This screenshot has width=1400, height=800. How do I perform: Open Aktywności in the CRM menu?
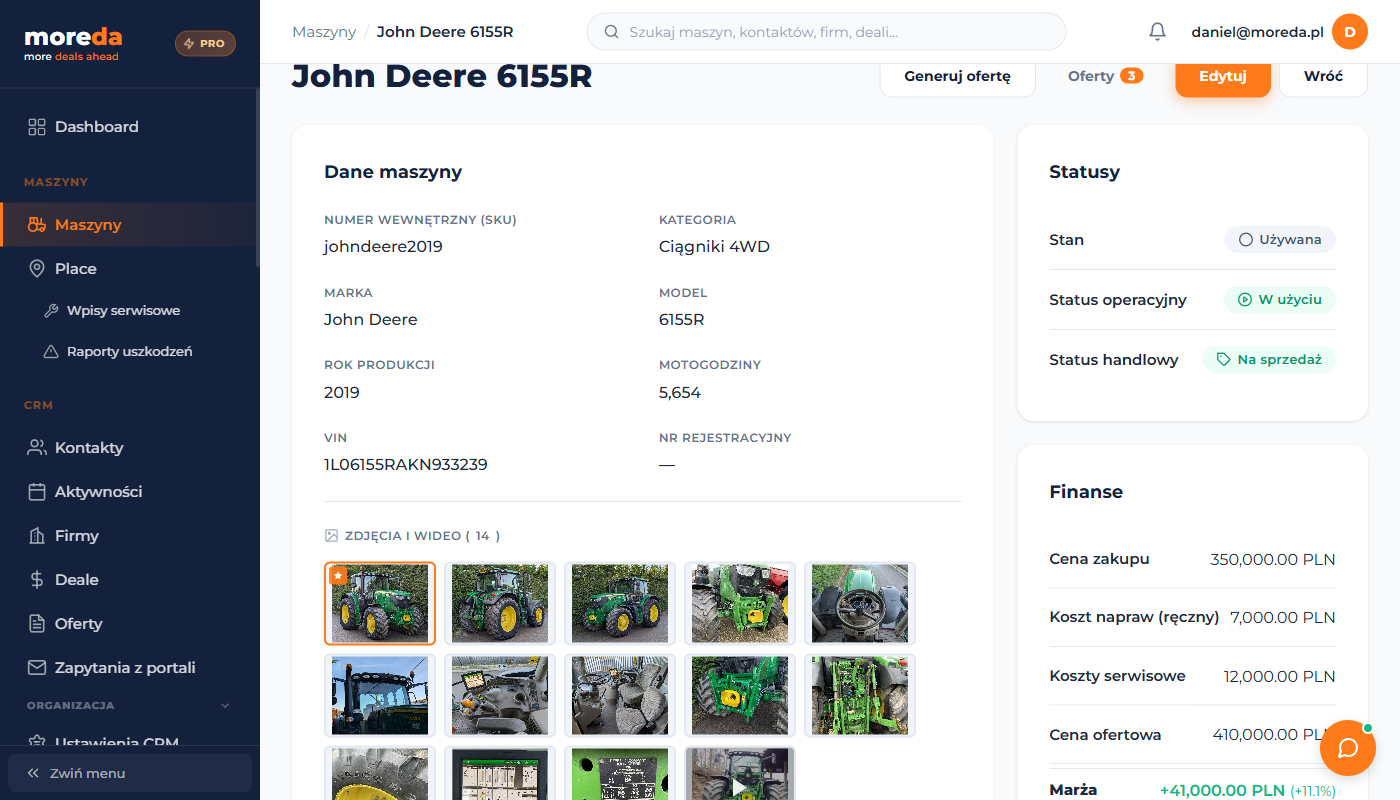[130, 492]
